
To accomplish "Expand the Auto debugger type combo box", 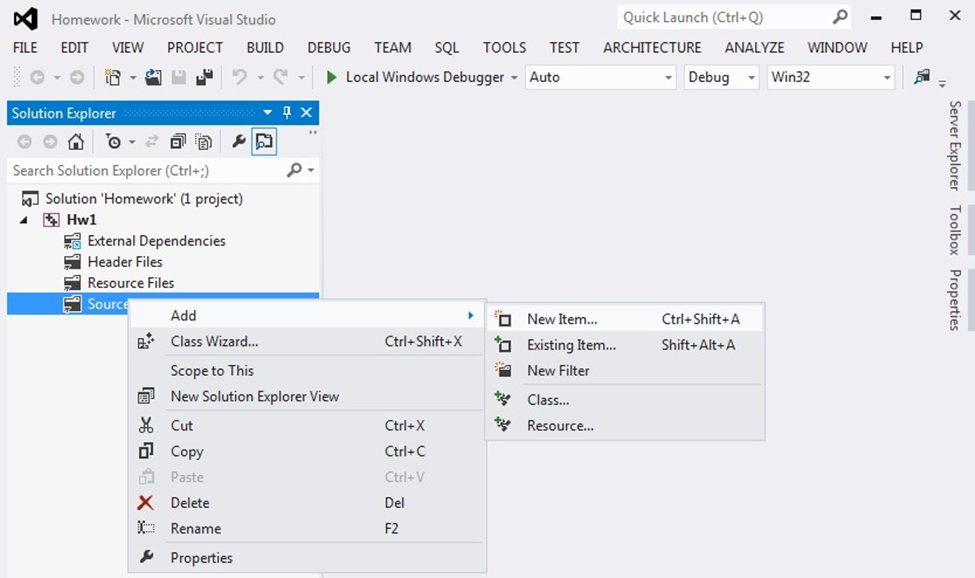I will 601,77.
